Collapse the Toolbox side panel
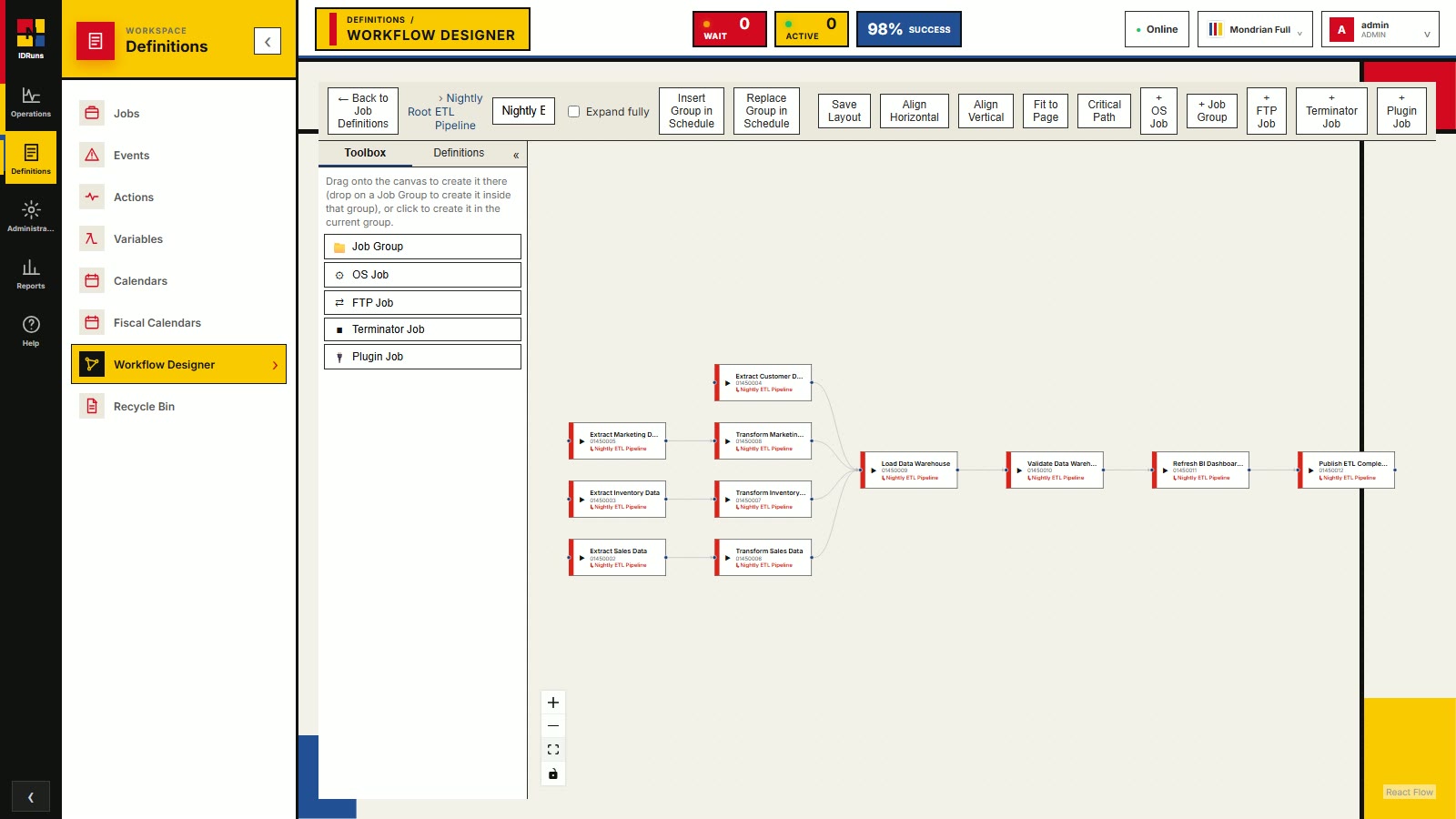The image size is (1456, 819). [x=516, y=155]
